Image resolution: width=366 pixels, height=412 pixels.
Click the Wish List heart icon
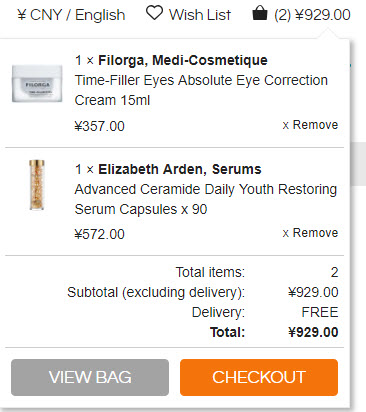(x=154, y=13)
